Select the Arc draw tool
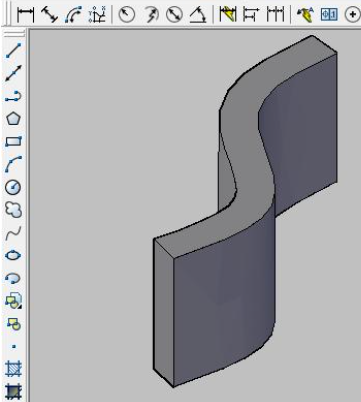The width and height of the screenshot is (361, 402). (x=13, y=164)
